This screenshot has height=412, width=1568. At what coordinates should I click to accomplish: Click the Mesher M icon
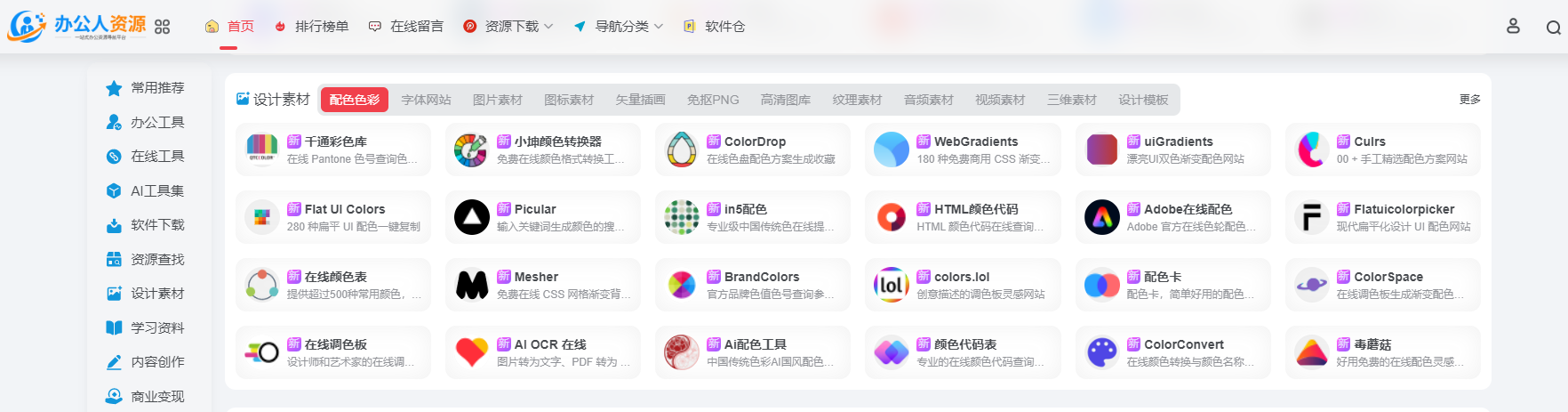(471, 285)
